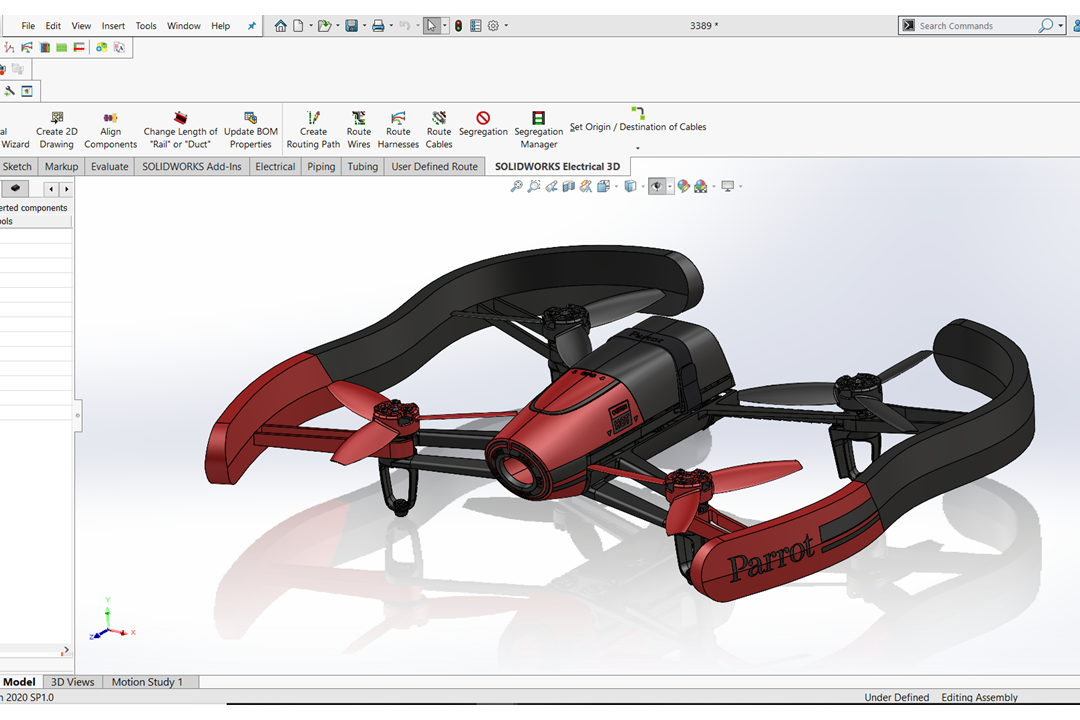
Task: Toggle Section View
Action: coord(568,186)
